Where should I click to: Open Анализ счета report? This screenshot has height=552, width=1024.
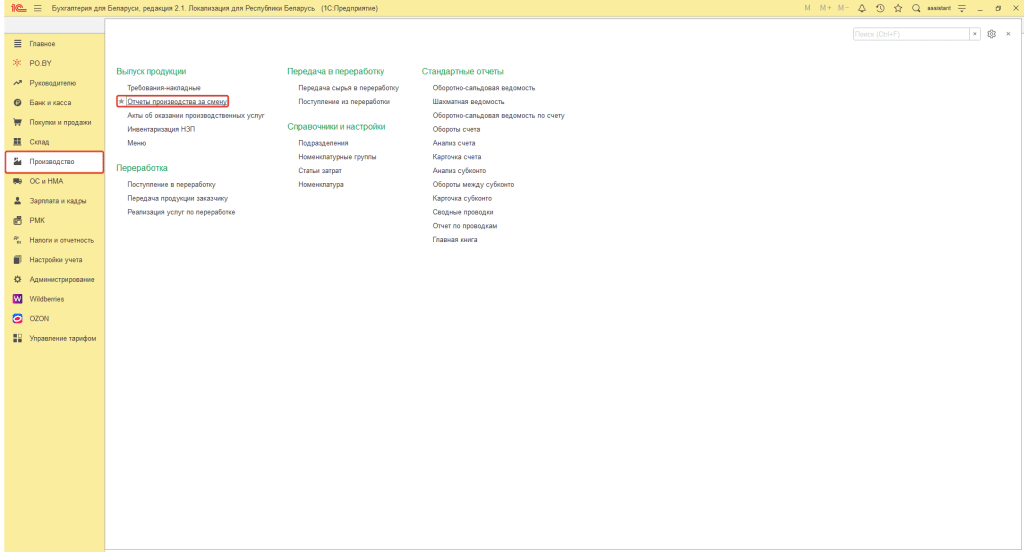454,142
